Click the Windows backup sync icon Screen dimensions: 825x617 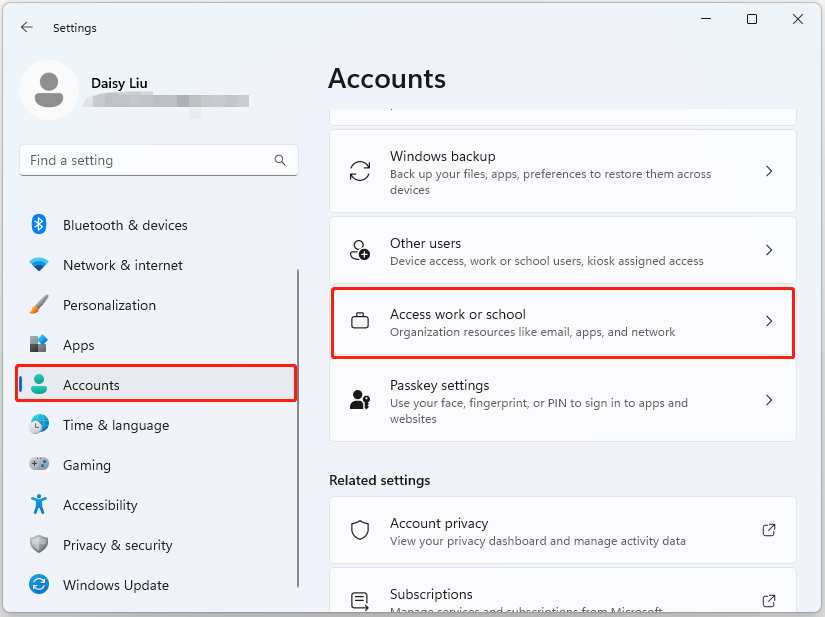pyautogui.click(x=359, y=171)
